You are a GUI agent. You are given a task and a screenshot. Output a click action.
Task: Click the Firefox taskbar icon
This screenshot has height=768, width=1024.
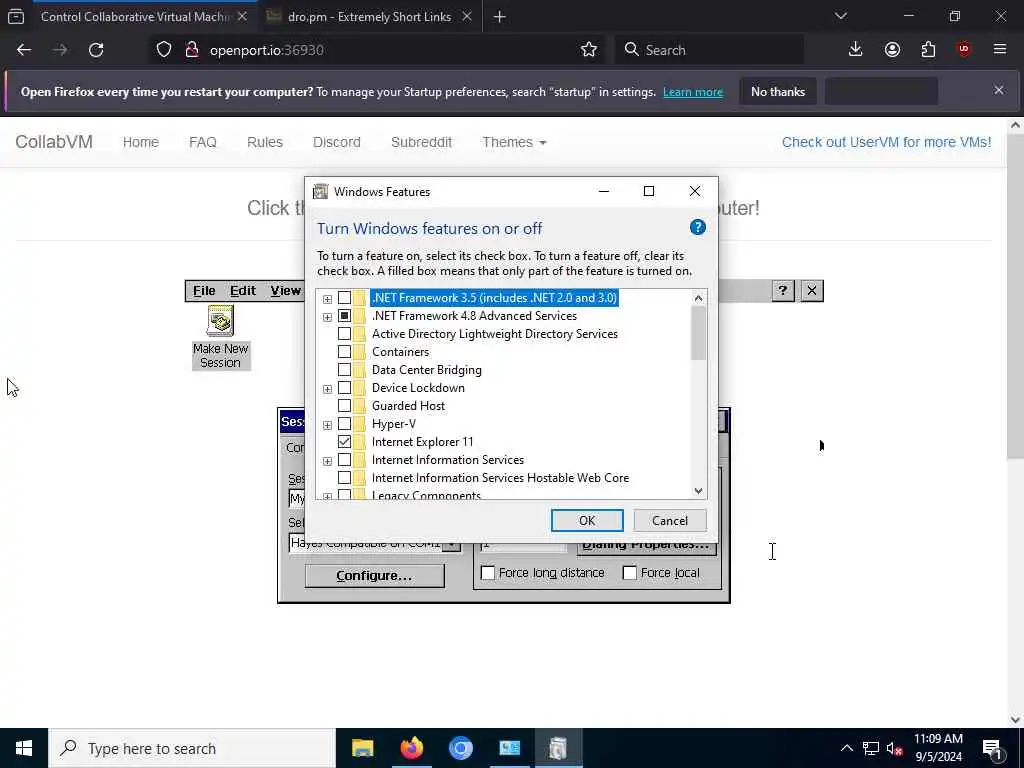click(411, 748)
